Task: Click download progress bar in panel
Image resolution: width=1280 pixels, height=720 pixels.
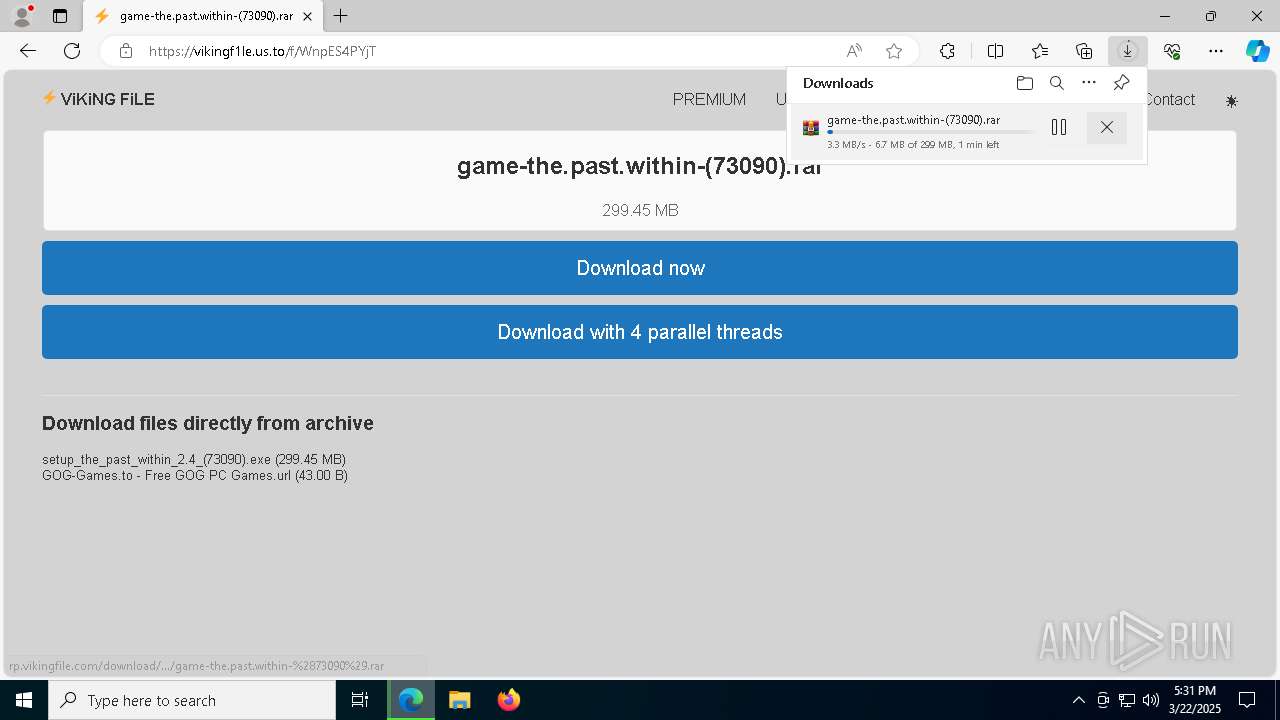Action: (x=931, y=132)
